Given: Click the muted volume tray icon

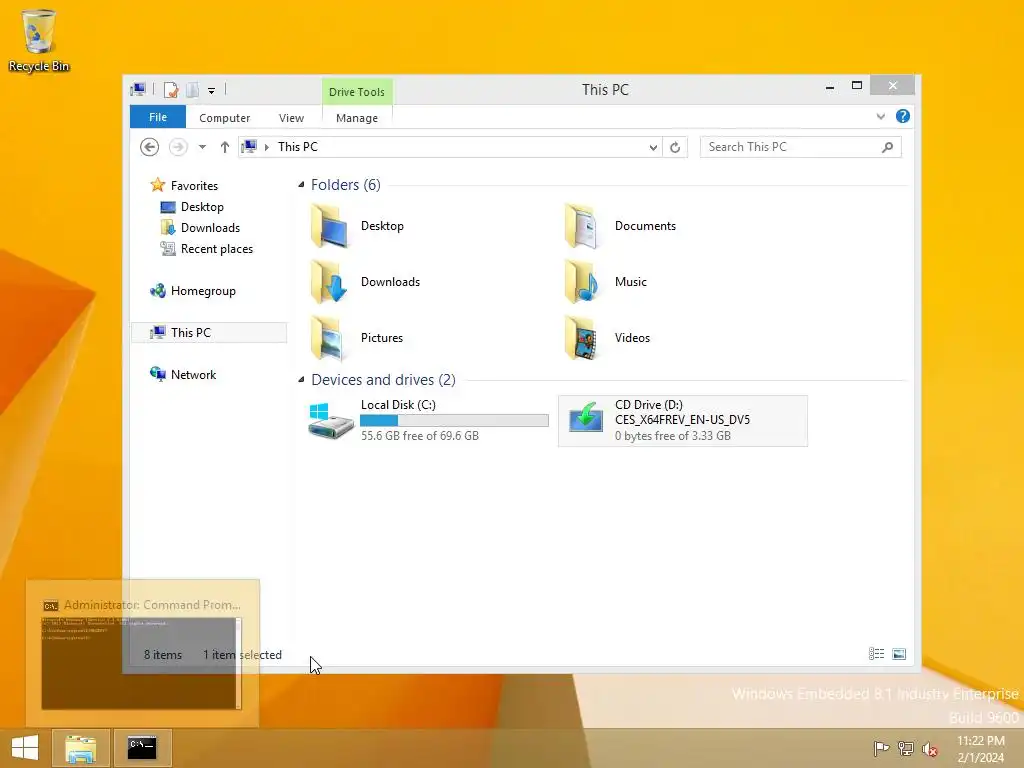Looking at the screenshot, I should click(930, 748).
